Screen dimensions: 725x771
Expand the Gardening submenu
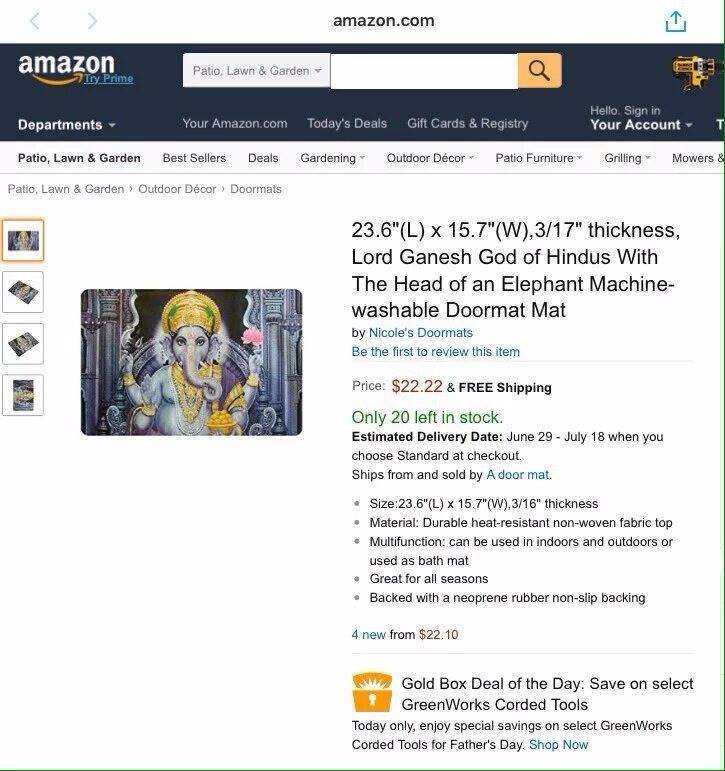(332, 158)
